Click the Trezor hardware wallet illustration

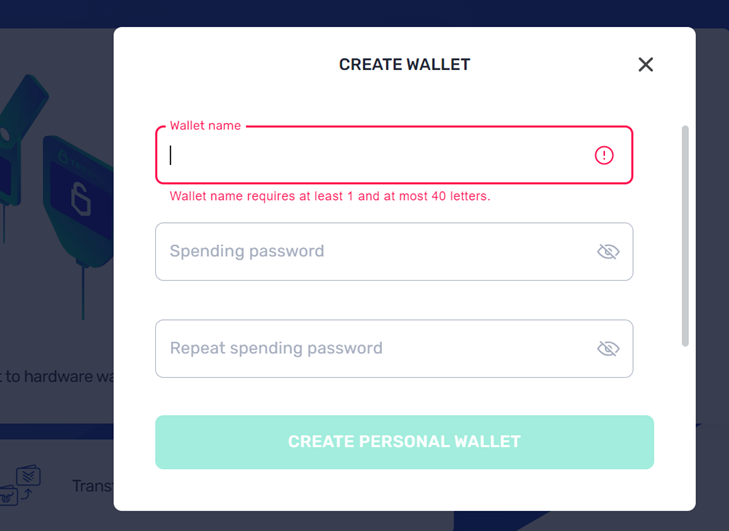(x=78, y=202)
